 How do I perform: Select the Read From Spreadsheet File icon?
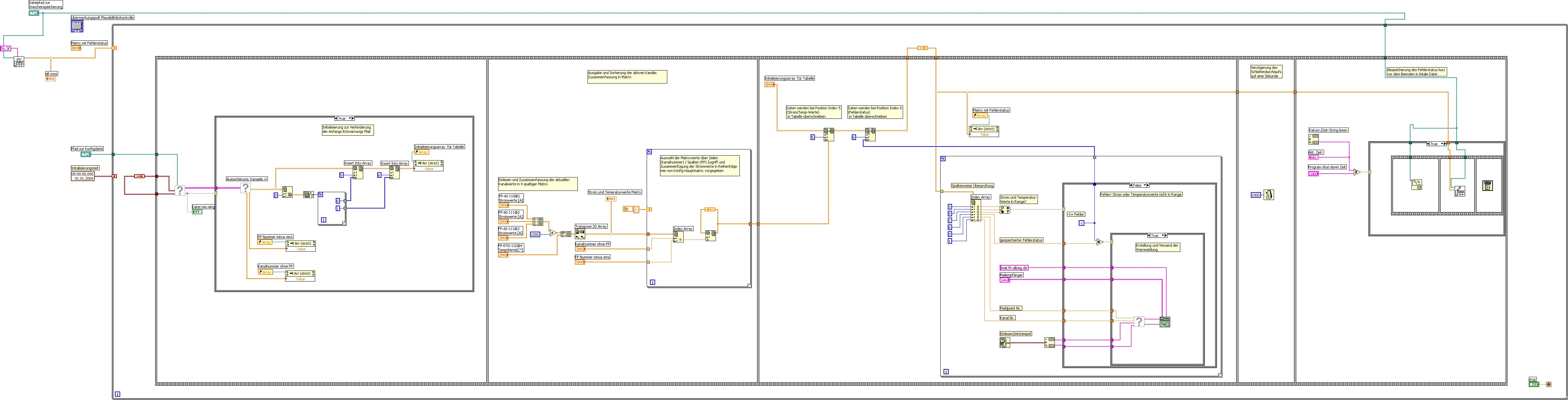click(x=19, y=61)
